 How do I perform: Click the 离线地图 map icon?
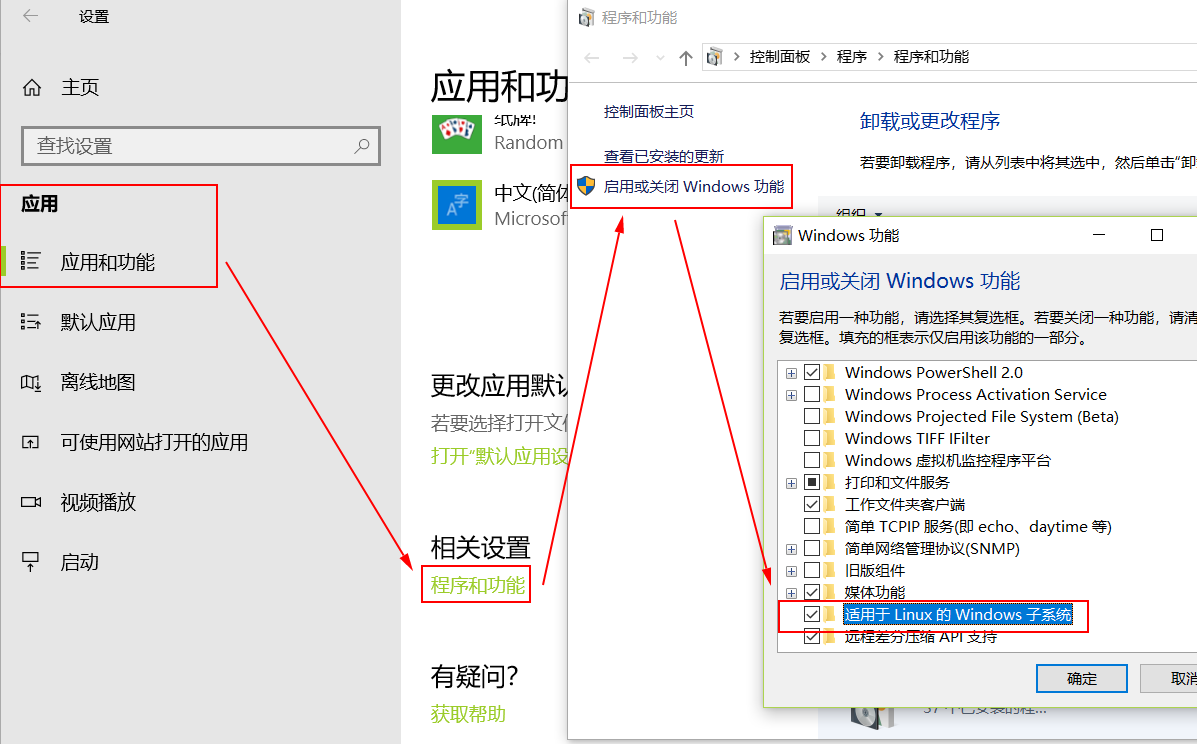tap(31, 382)
